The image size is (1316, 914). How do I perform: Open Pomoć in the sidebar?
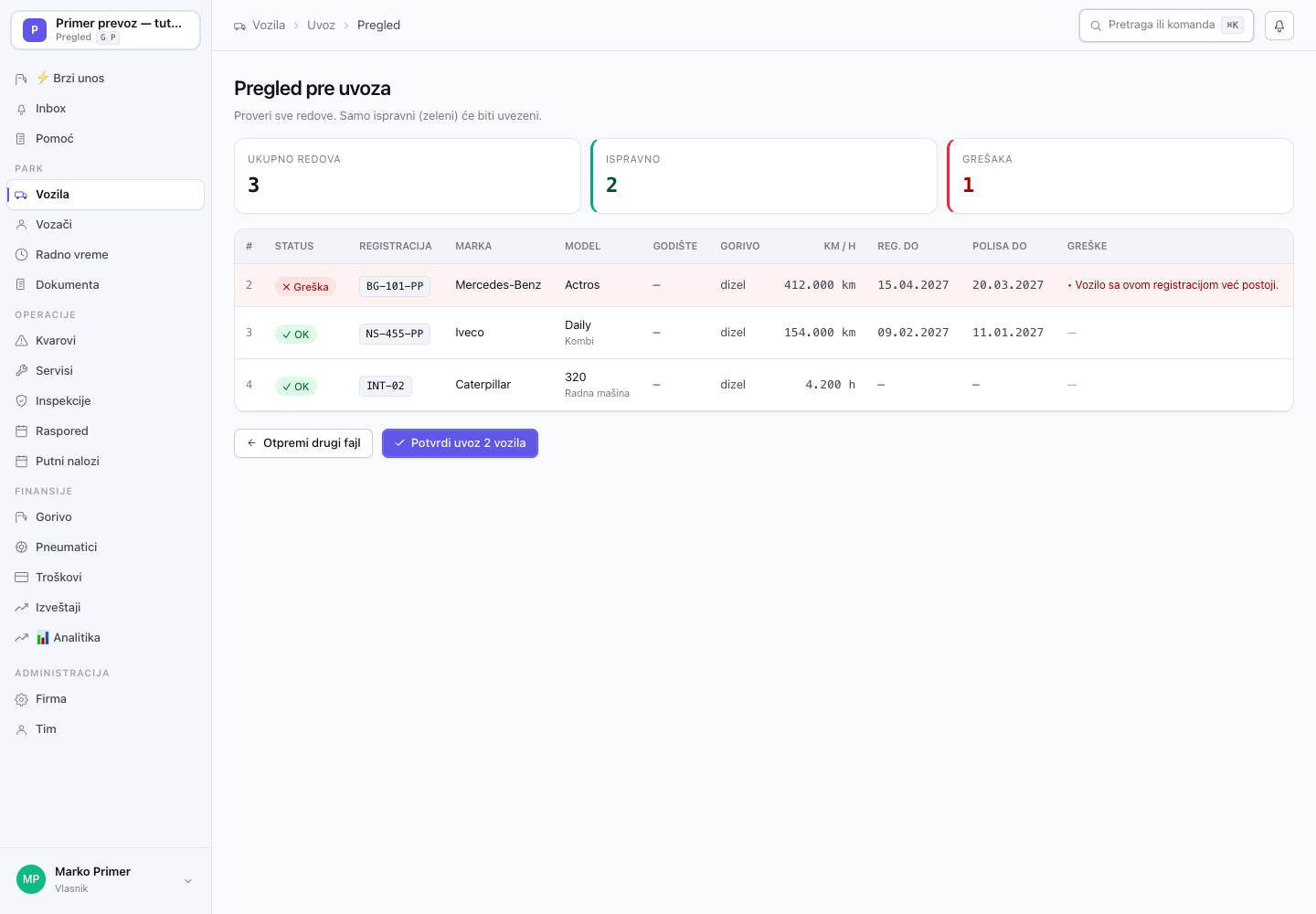(x=105, y=139)
